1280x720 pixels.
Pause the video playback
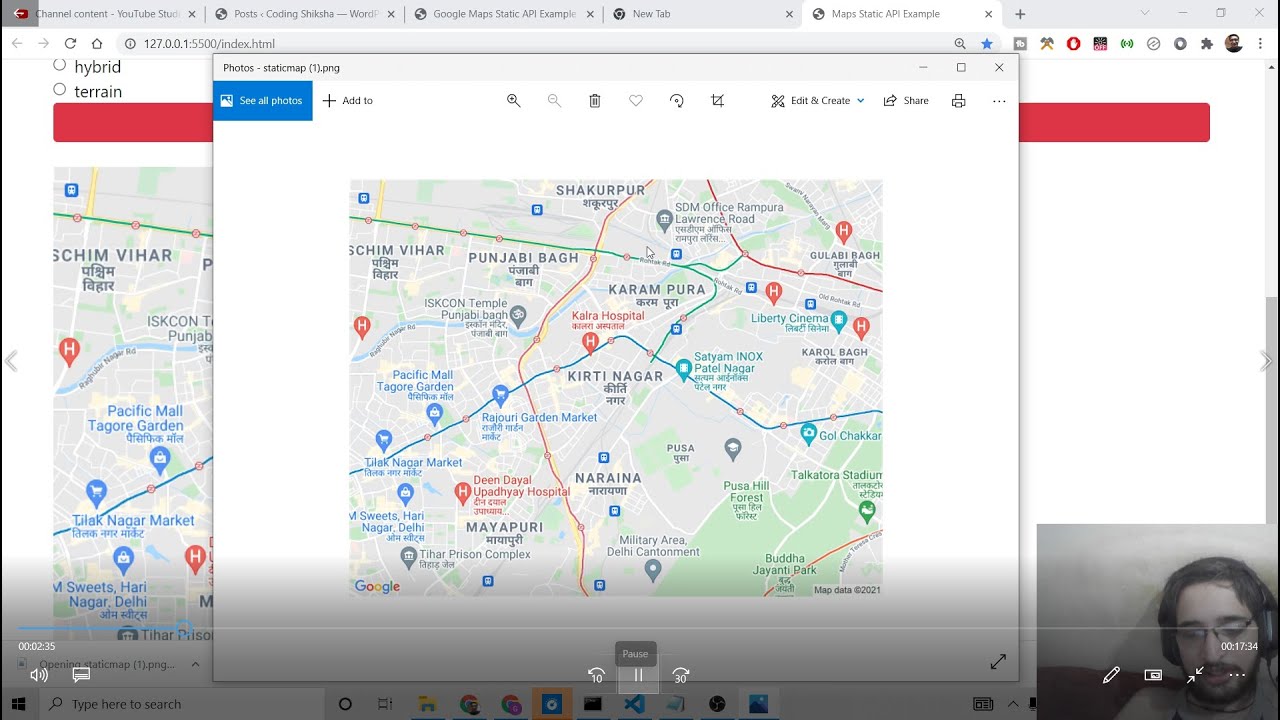(x=637, y=675)
